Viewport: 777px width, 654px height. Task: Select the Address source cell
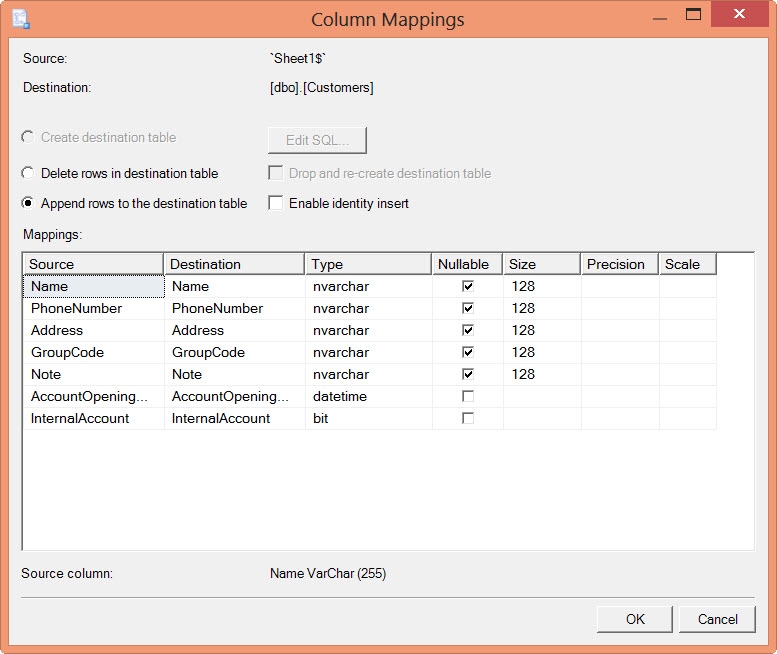(x=94, y=330)
